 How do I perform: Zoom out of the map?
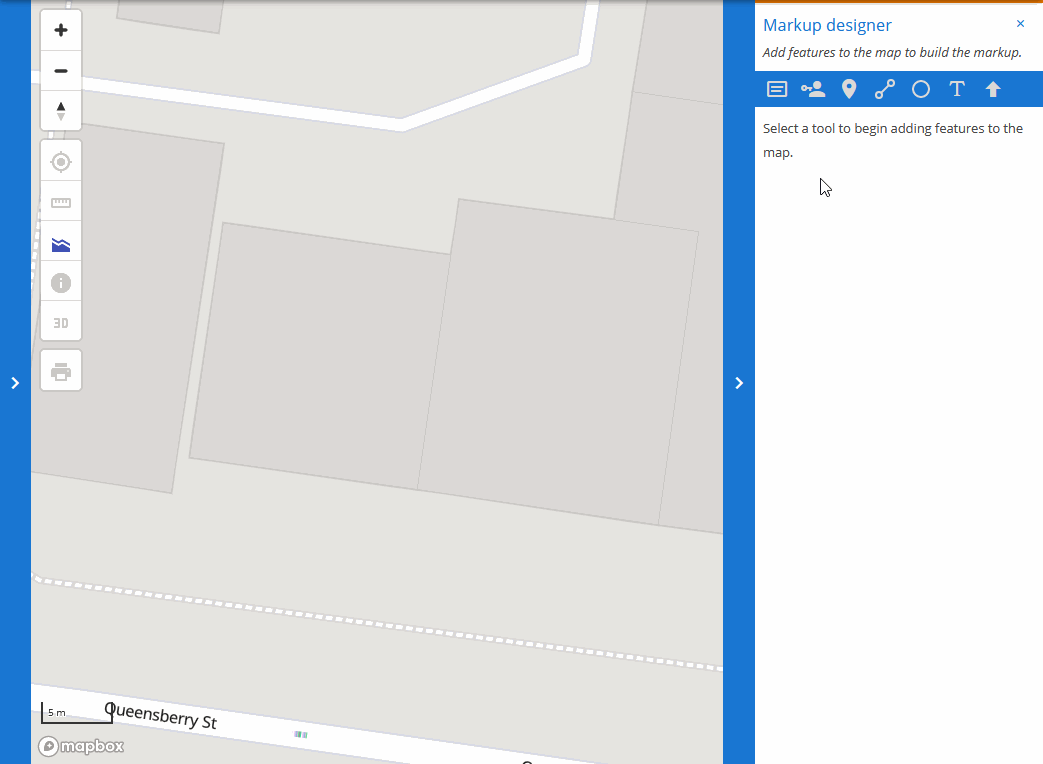[x=60, y=69]
